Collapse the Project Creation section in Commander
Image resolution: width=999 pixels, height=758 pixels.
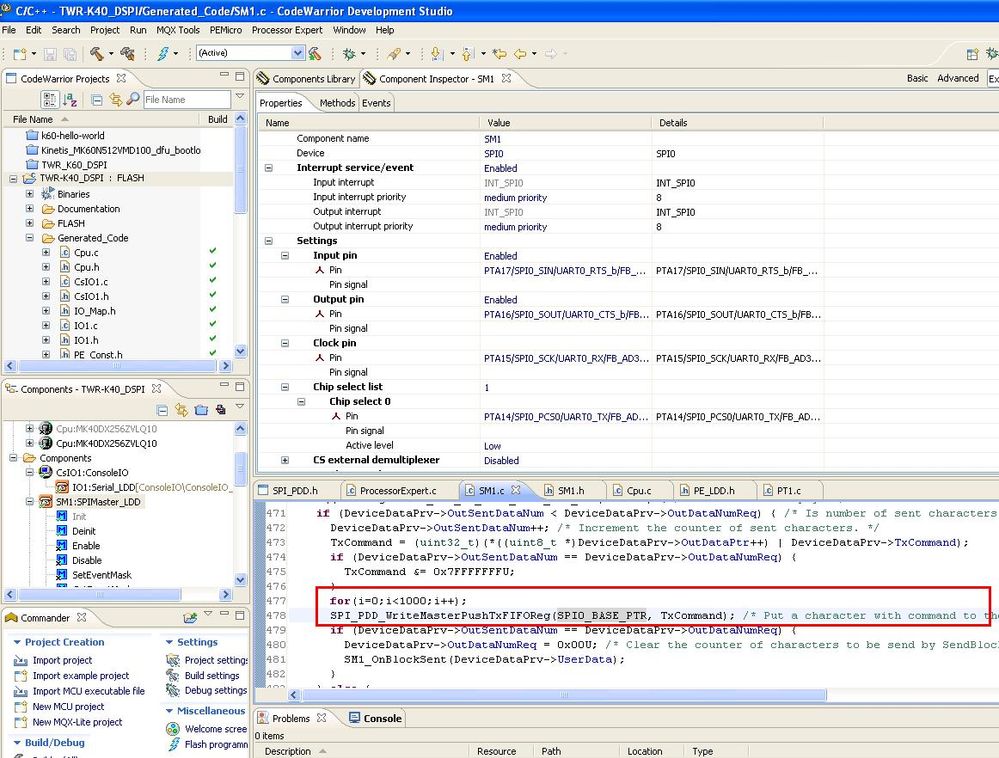coord(17,642)
